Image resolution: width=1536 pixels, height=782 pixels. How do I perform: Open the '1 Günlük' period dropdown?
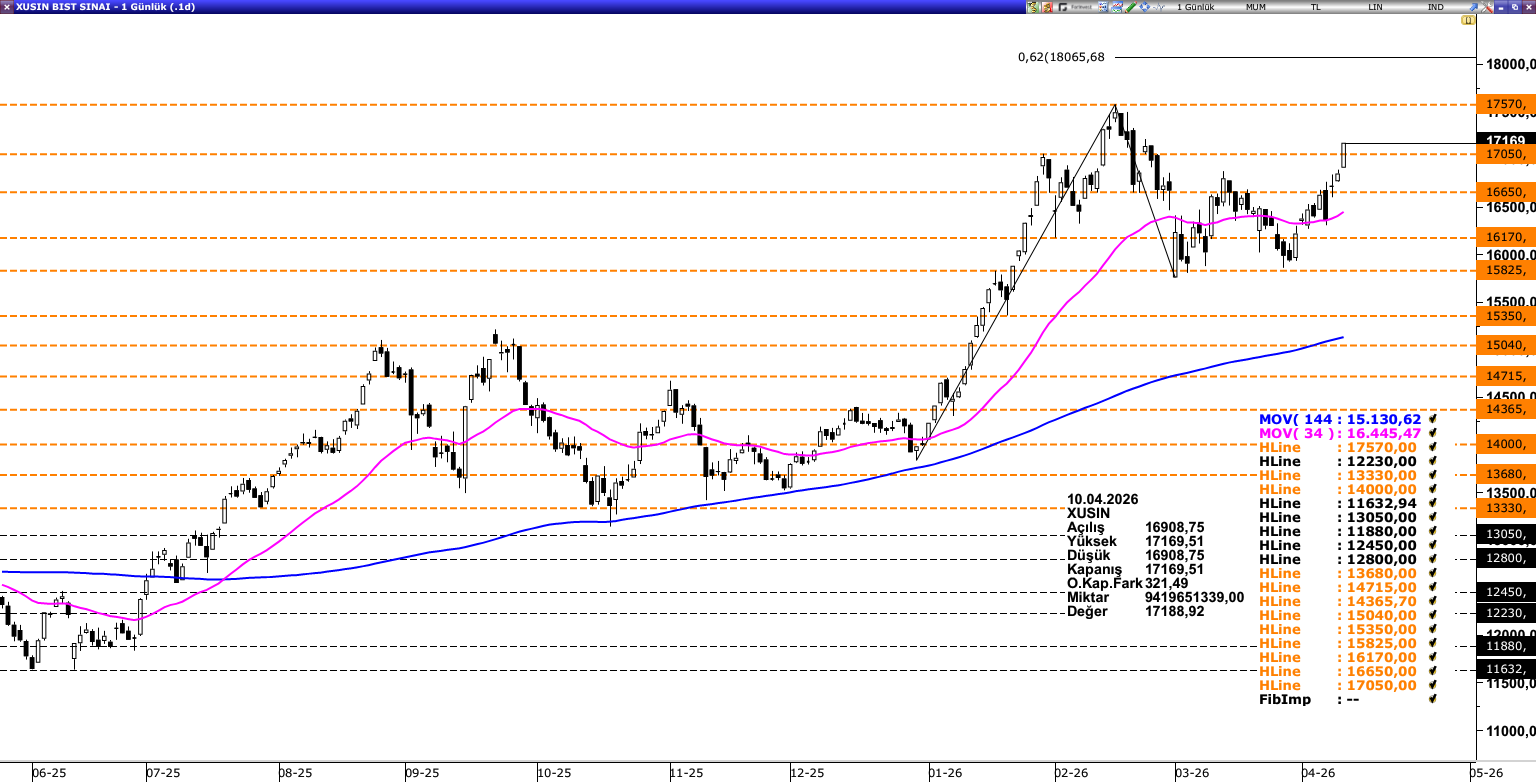tap(1195, 7)
